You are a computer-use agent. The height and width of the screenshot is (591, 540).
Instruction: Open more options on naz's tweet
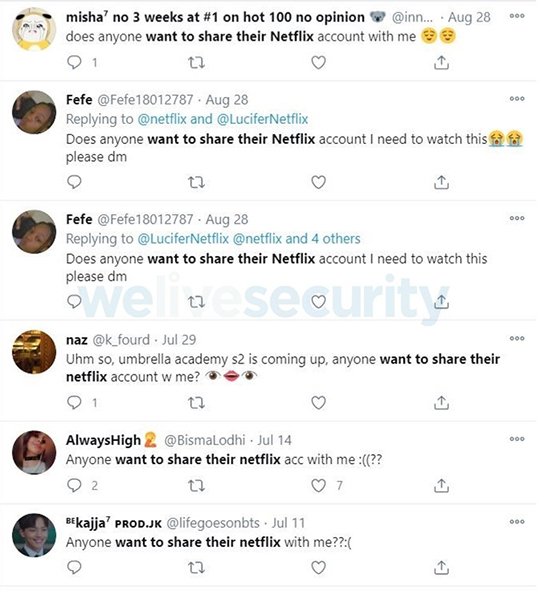517,338
